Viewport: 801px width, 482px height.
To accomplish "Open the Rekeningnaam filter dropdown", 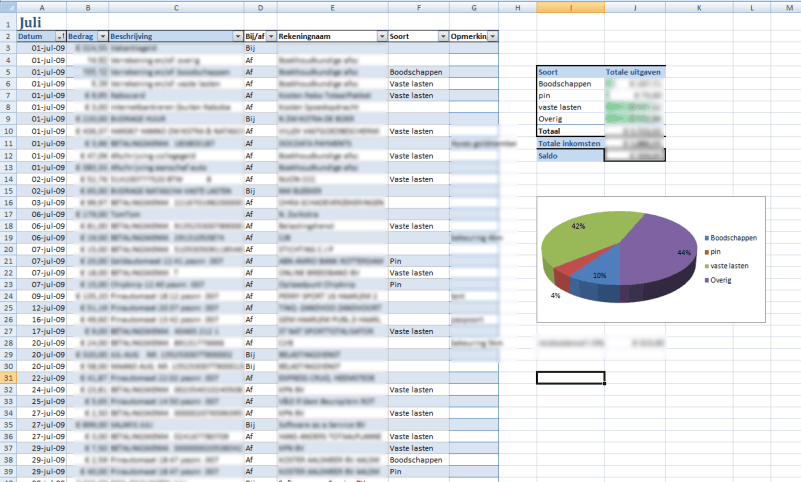I will pos(382,36).
